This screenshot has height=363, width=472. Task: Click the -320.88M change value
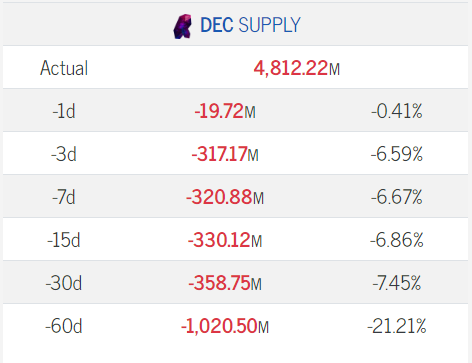coord(225,197)
